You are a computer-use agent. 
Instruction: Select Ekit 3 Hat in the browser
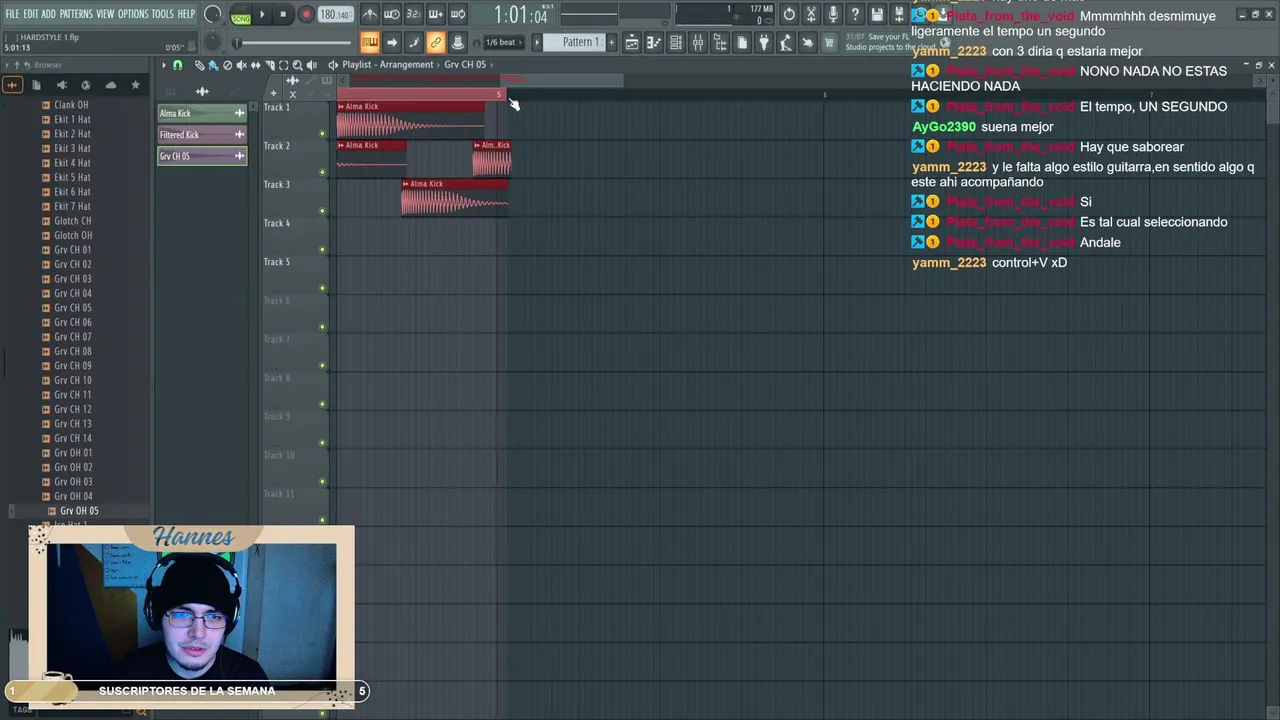click(72, 148)
